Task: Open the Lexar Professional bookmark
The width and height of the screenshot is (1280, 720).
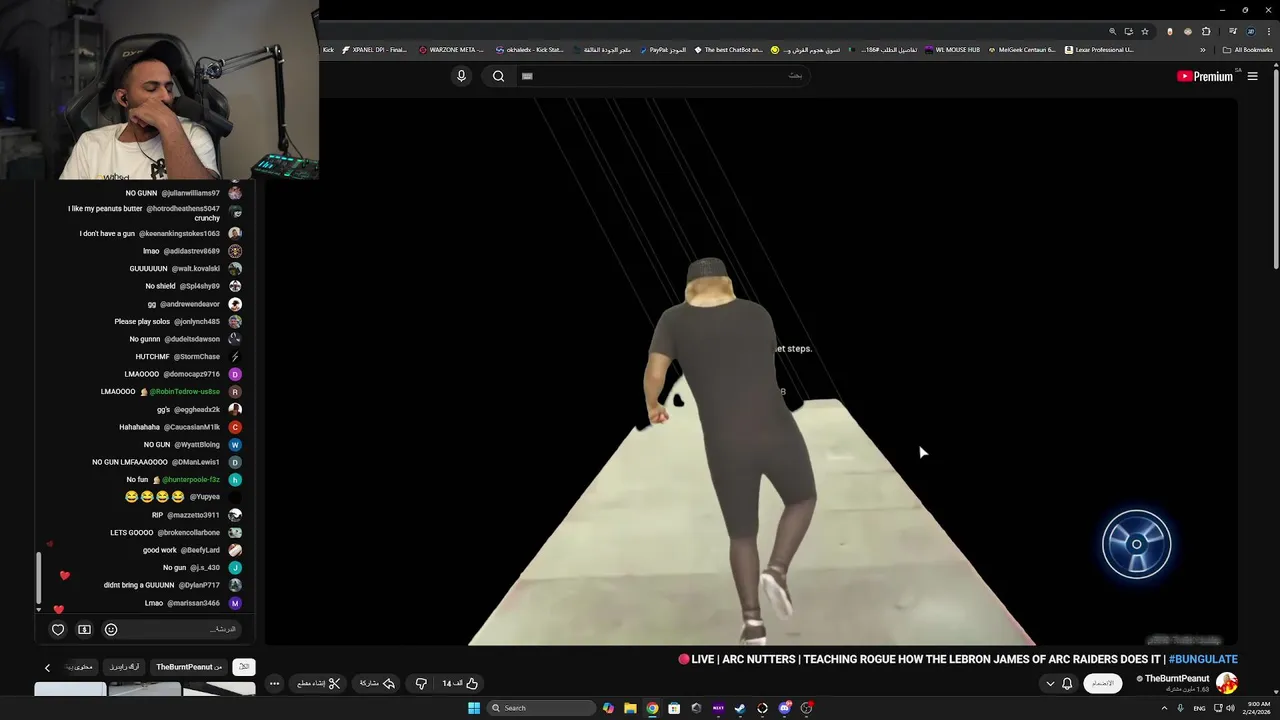Action: pos(1099,49)
